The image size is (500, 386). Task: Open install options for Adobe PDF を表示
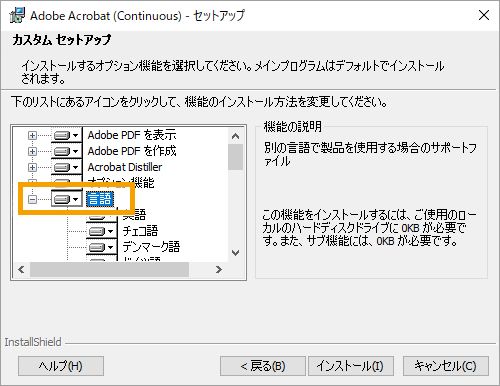66,135
